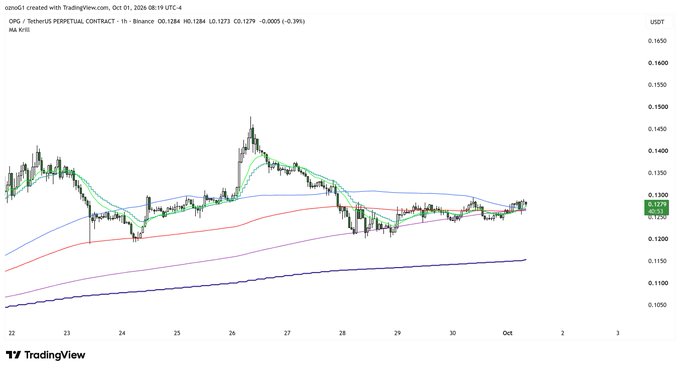Viewport: 680px width, 370px height.
Task: Click the 0.1150 price axis label
Action: click(657, 261)
